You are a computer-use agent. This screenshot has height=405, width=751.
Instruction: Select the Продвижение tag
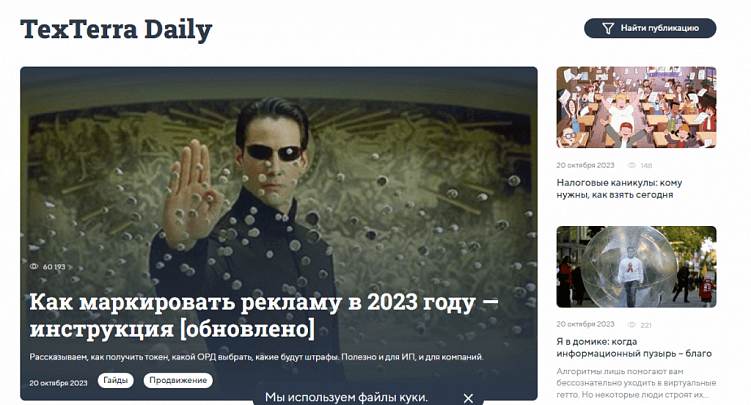coord(178,381)
